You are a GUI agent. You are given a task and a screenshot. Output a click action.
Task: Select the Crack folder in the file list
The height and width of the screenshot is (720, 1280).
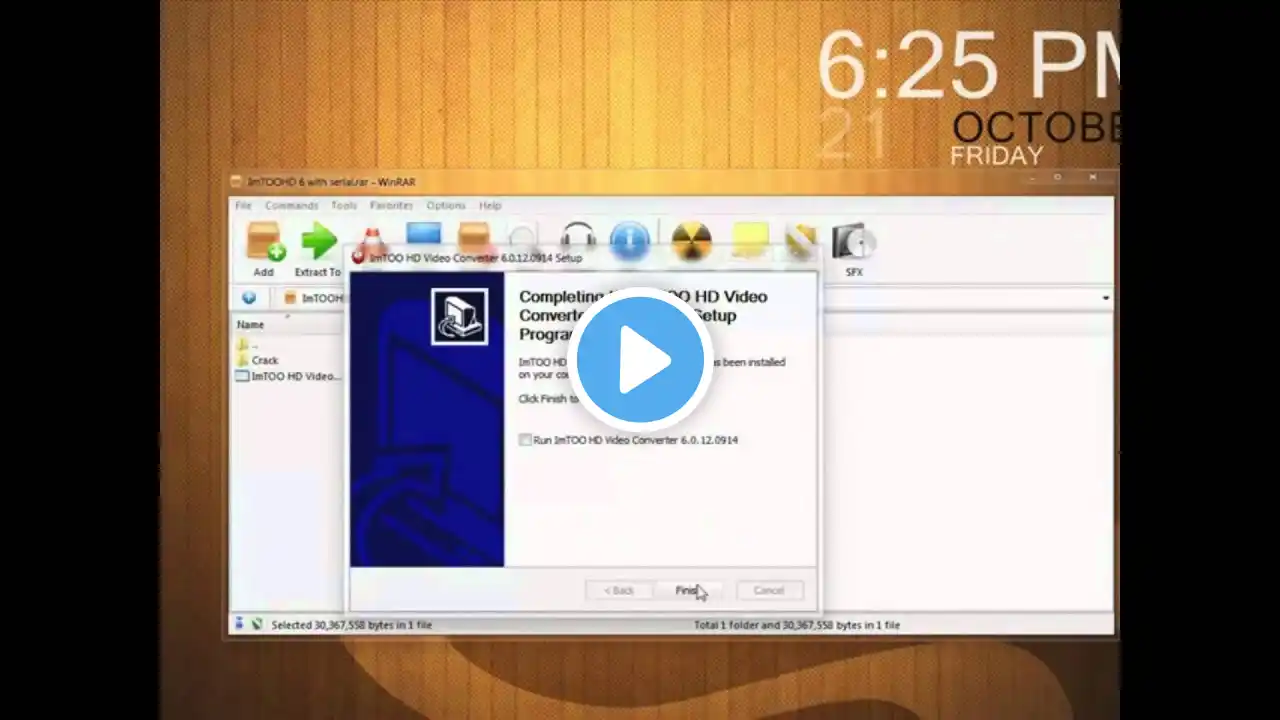[257, 360]
